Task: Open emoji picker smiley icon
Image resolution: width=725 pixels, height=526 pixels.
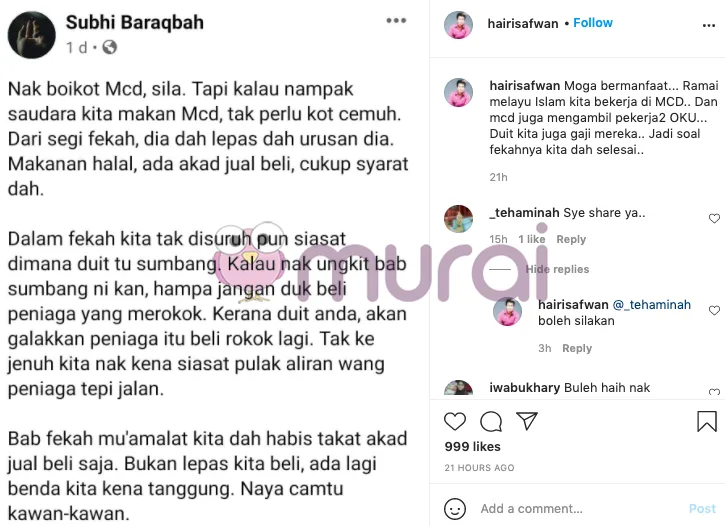Action: 455,509
